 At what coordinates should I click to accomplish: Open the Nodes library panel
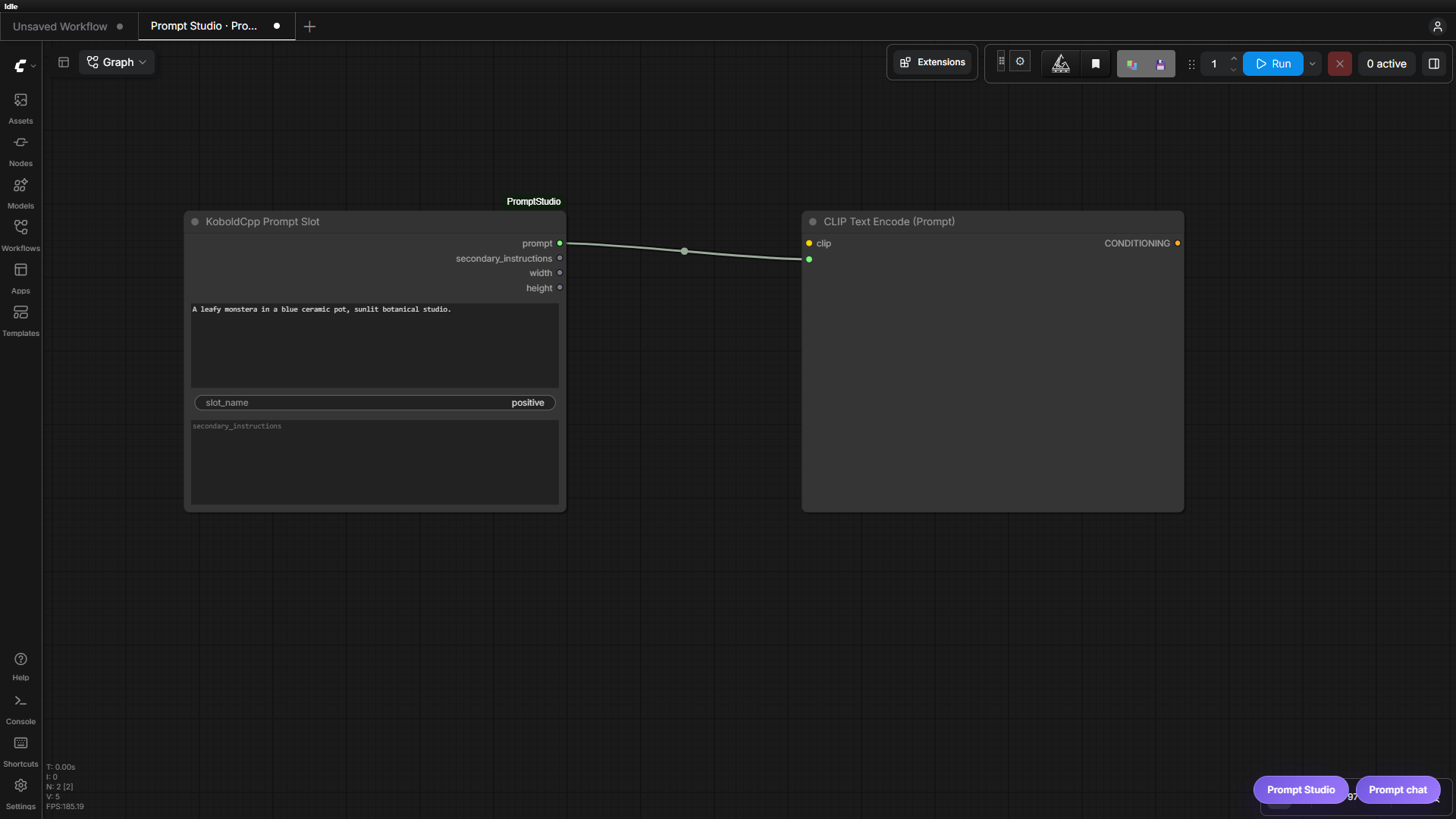pyautogui.click(x=20, y=150)
